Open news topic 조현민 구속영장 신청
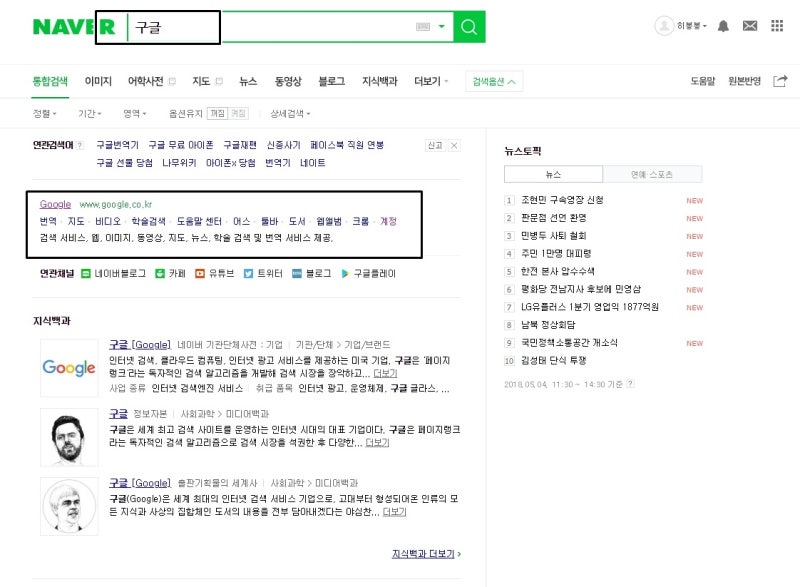The image size is (800, 587). [562, 200]
